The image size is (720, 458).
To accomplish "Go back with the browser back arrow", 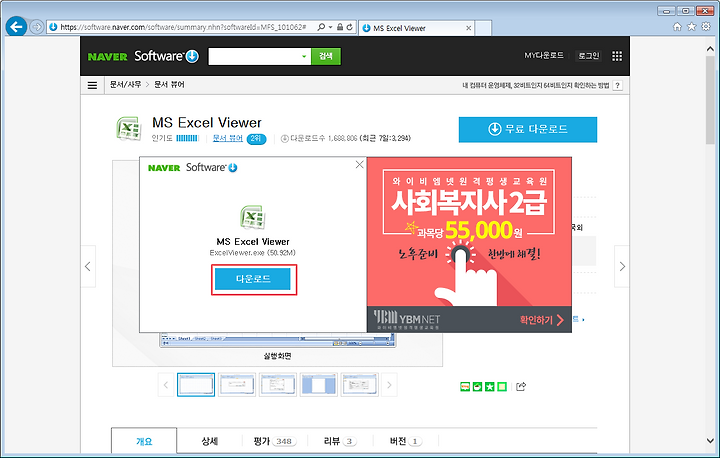I will click(x=16, y=27).
